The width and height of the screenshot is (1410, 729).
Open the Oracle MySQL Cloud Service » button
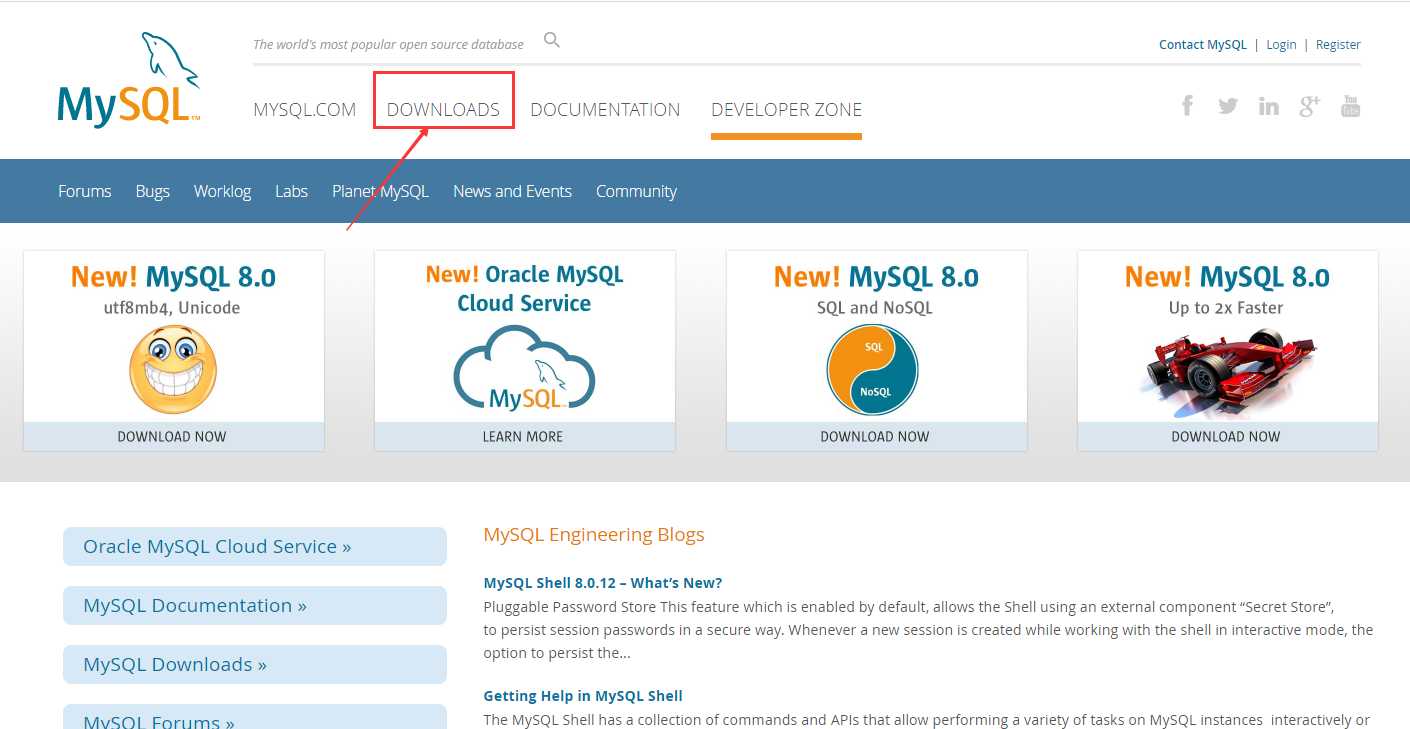[x=255, y=547]
